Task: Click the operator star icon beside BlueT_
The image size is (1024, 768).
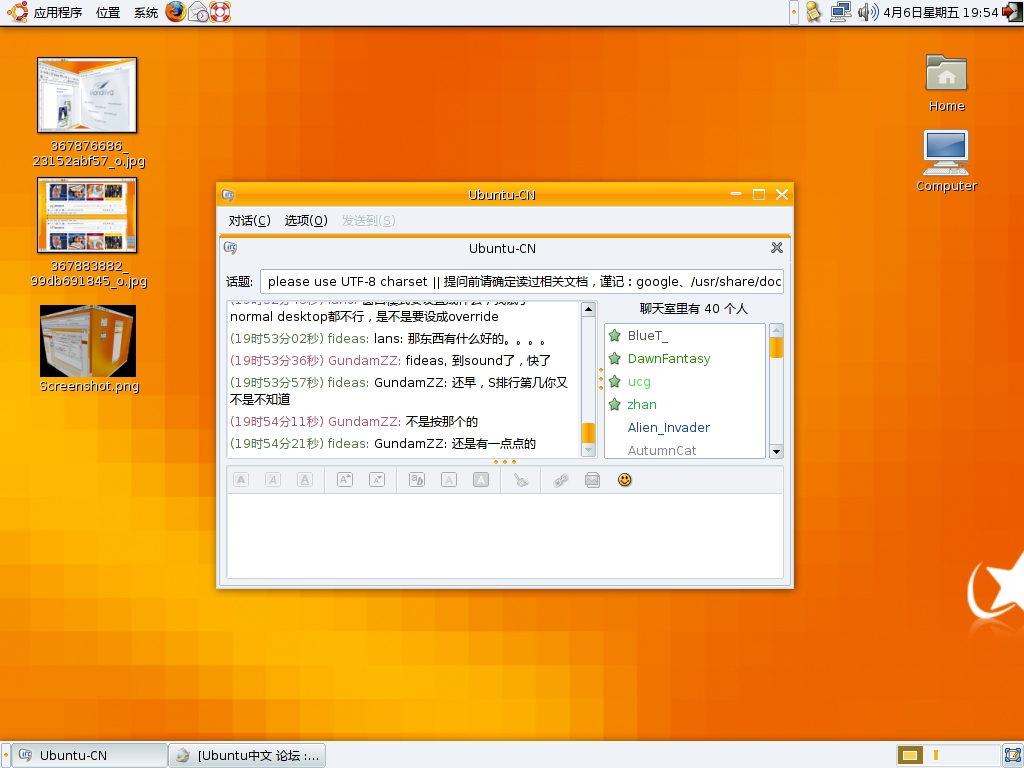Action: (x=615, y=336)
